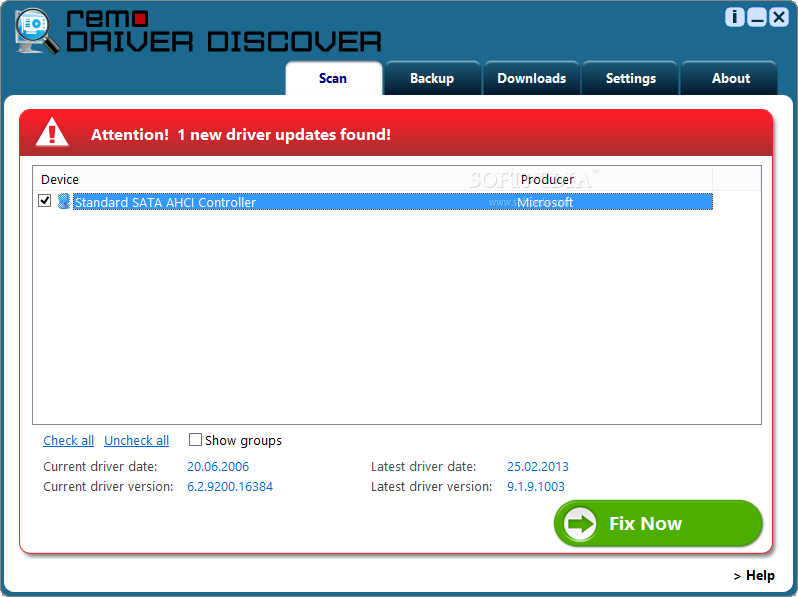
Task: Click the Attention driver updates found banner text
Action: click(x=241, y=134)
